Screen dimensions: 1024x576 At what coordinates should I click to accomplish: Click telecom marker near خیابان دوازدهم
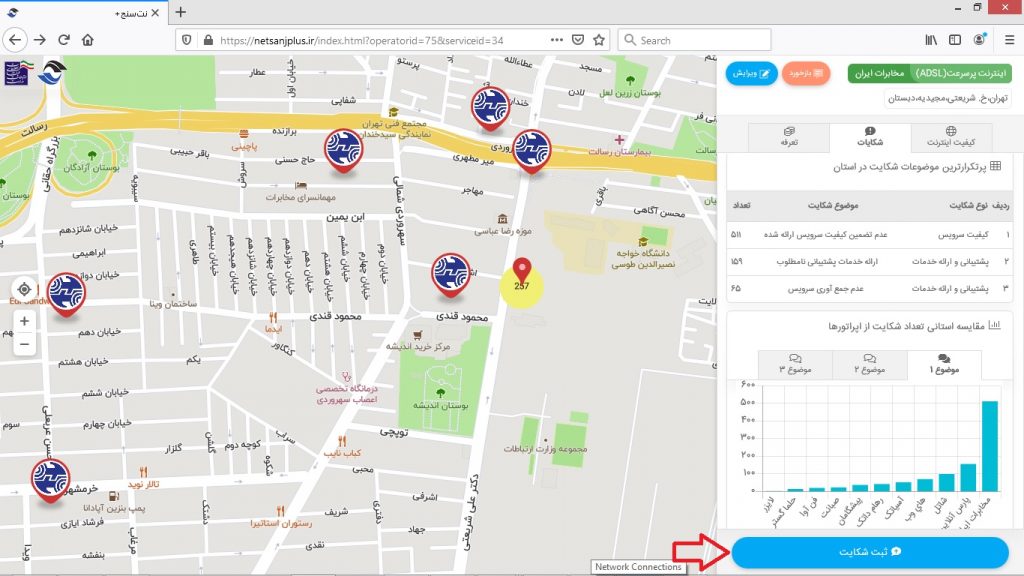pos(66,293)
